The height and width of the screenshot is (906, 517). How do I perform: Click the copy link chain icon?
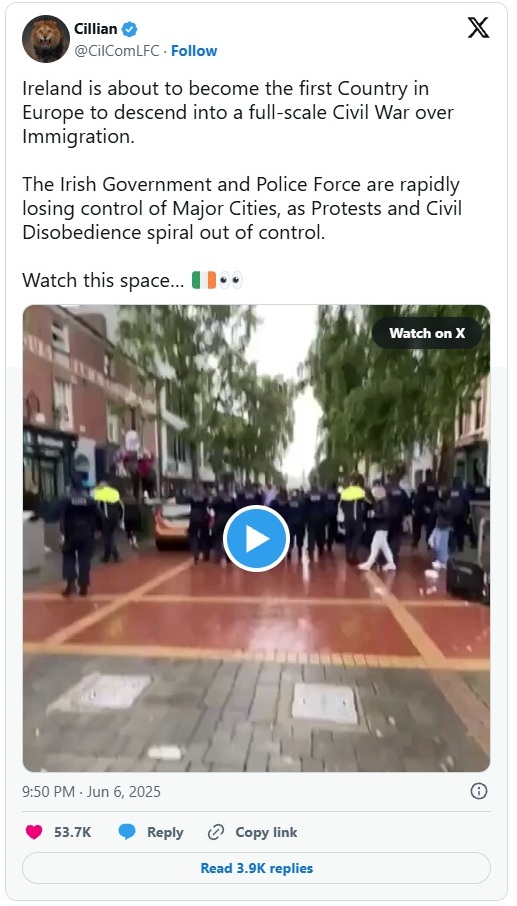pyautogui.click(x=215, y=832)
